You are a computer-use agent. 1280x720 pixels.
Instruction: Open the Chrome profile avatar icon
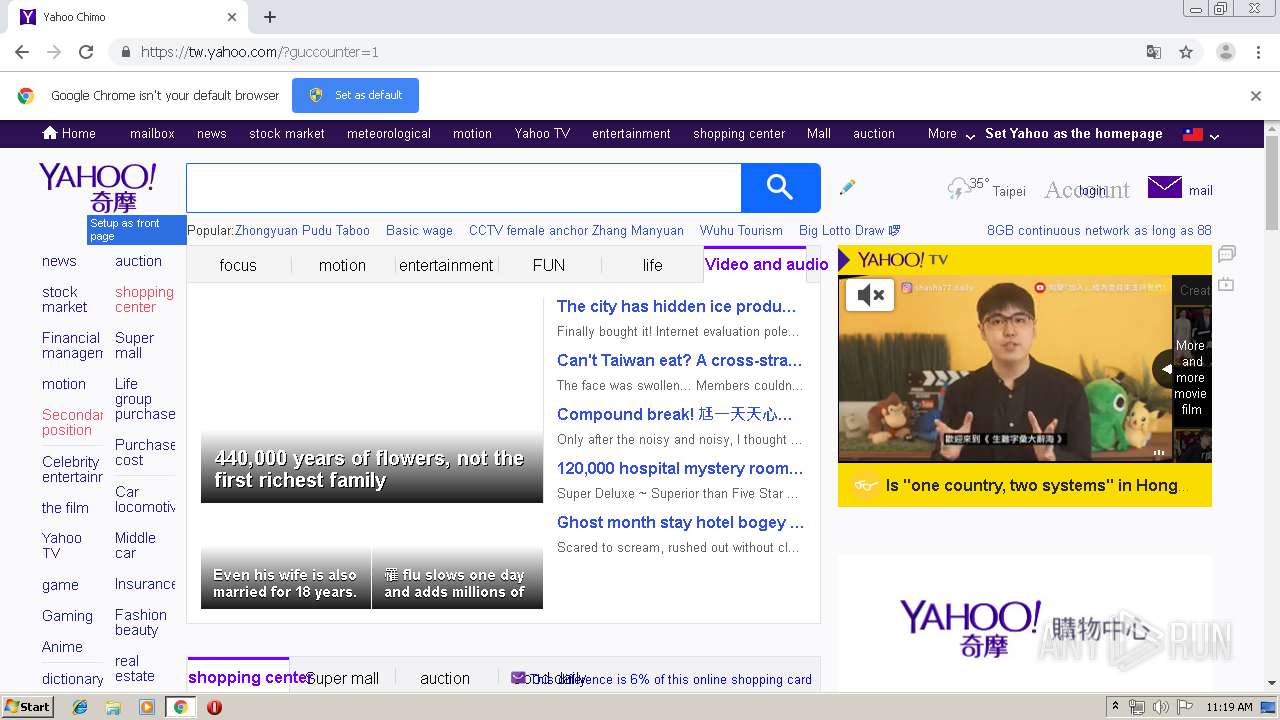pos(1225,52)
